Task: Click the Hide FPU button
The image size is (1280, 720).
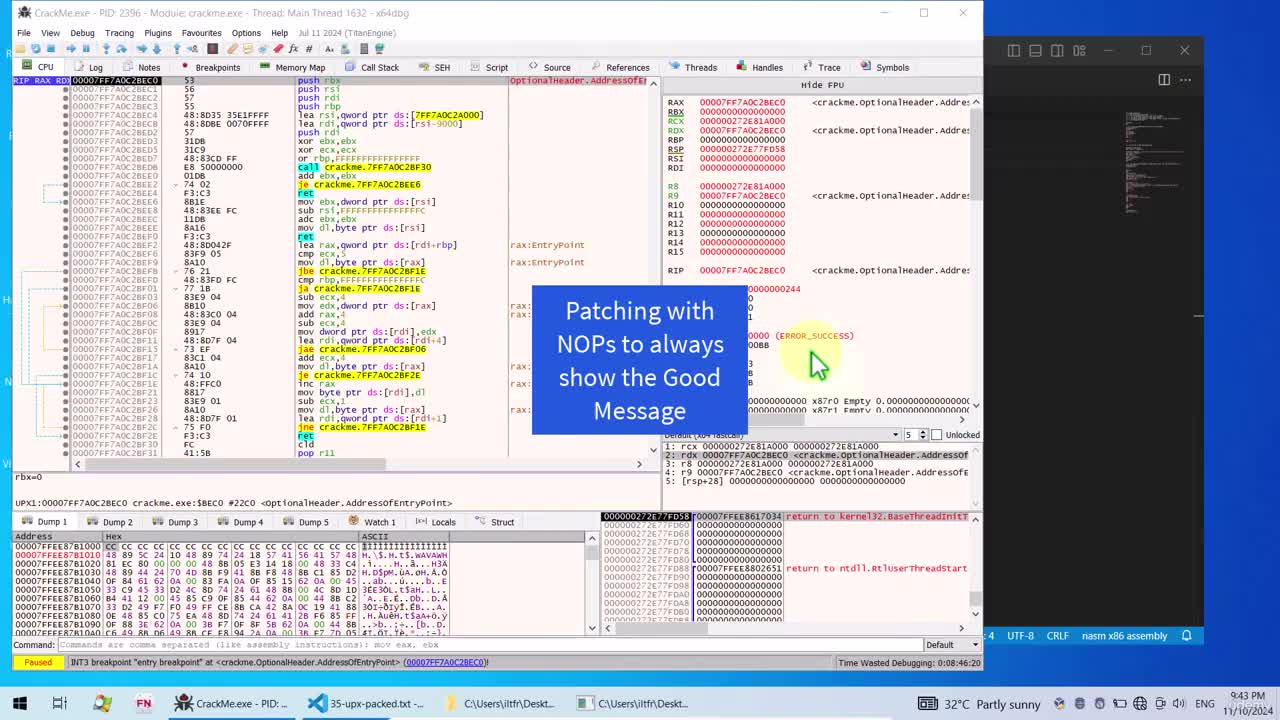Action: pos(822,85)
